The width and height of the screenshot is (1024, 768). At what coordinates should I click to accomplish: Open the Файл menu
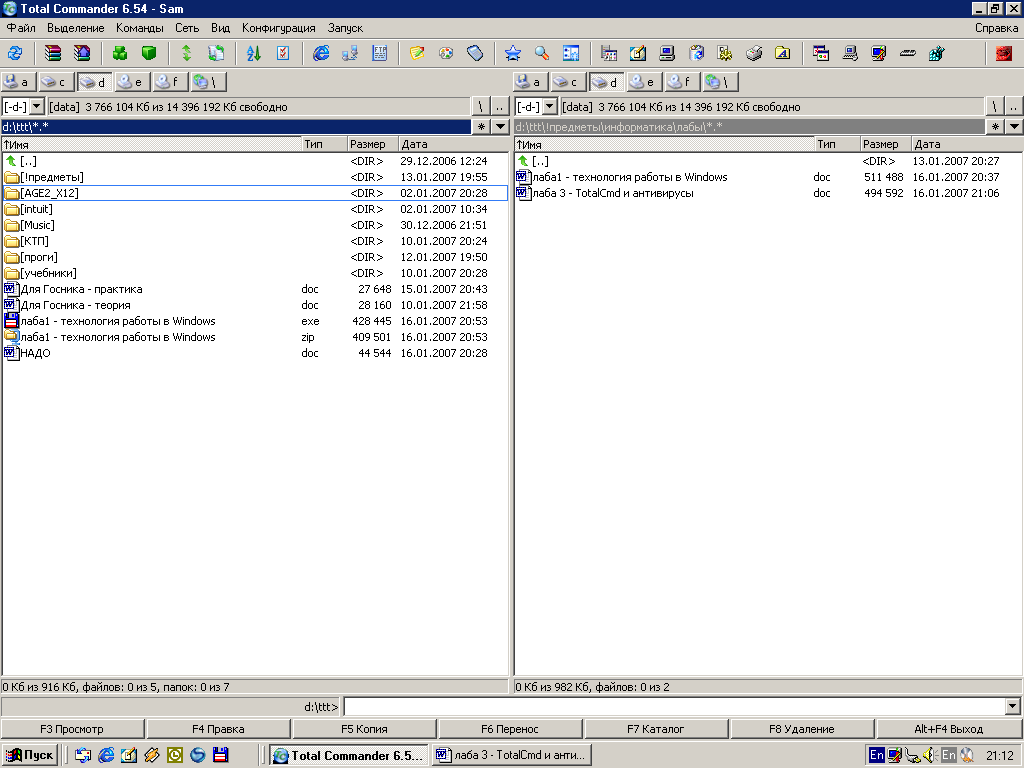[x=21, y=28]
